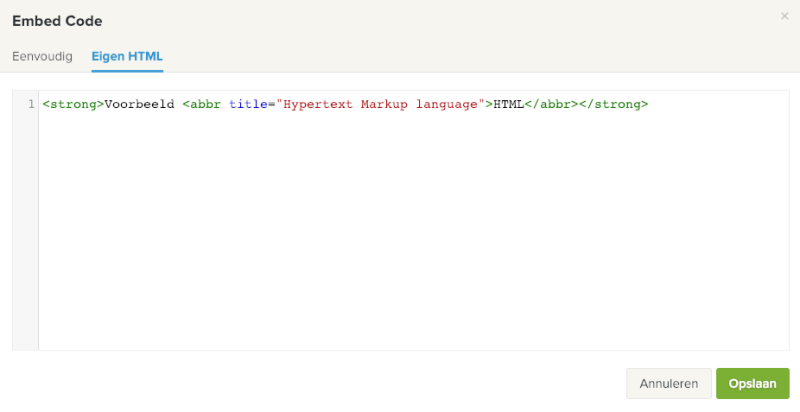Click the Embed Code dialog title

[57, 20]
